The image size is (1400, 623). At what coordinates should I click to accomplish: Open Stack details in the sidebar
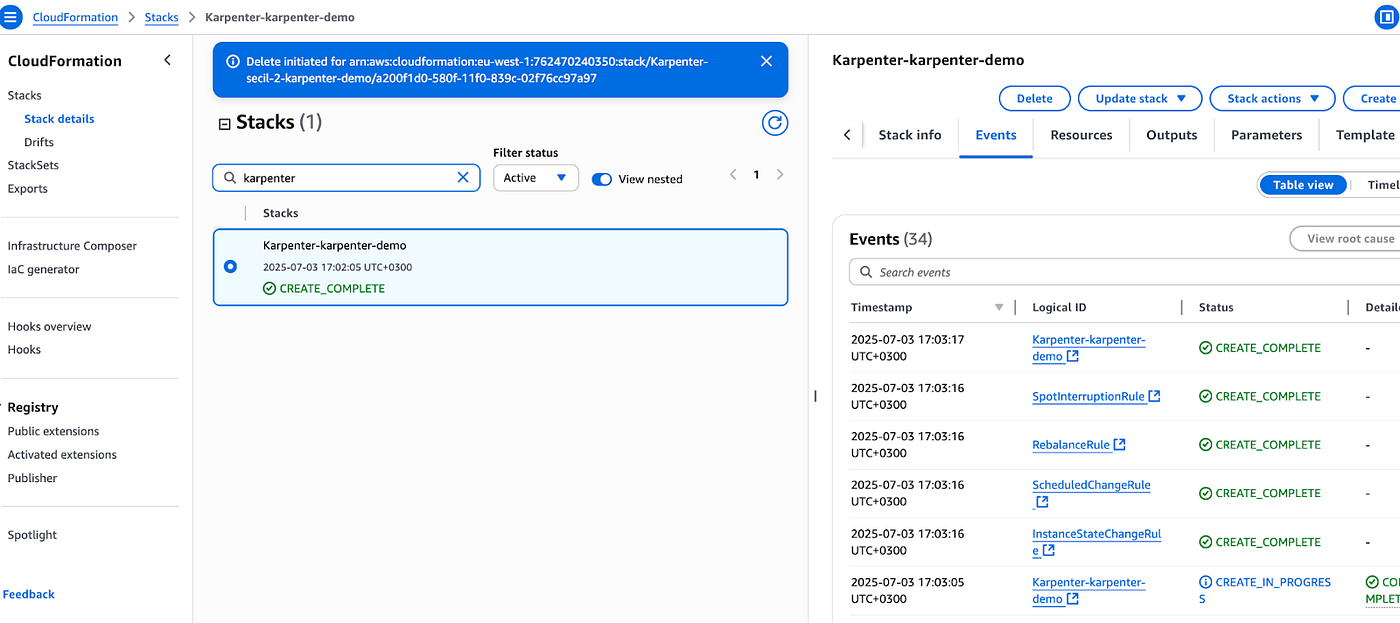[59, 119]
